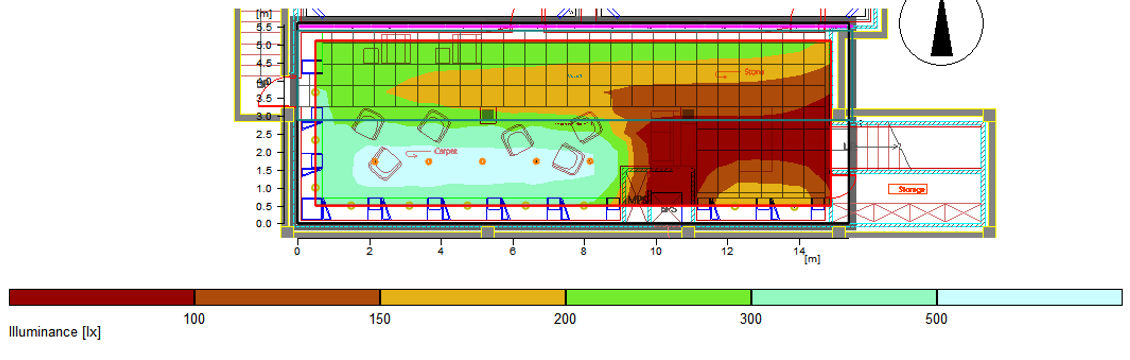Image resolution: width=1130 pixels, height=360 pixels.
Task: Select the chair nearest the Carpet label
Action: [386, 164]
